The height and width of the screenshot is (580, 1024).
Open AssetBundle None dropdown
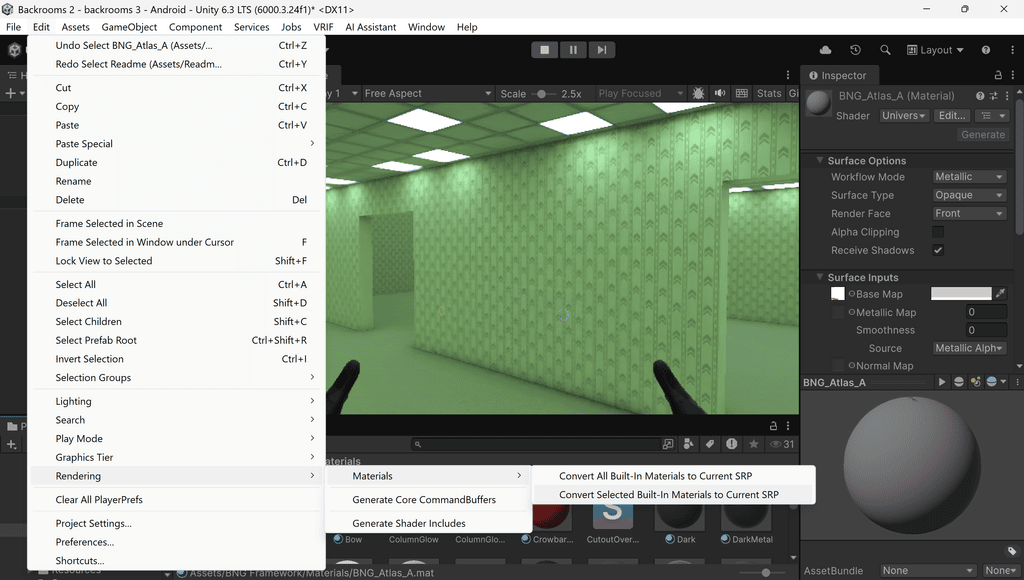point(927,570)
